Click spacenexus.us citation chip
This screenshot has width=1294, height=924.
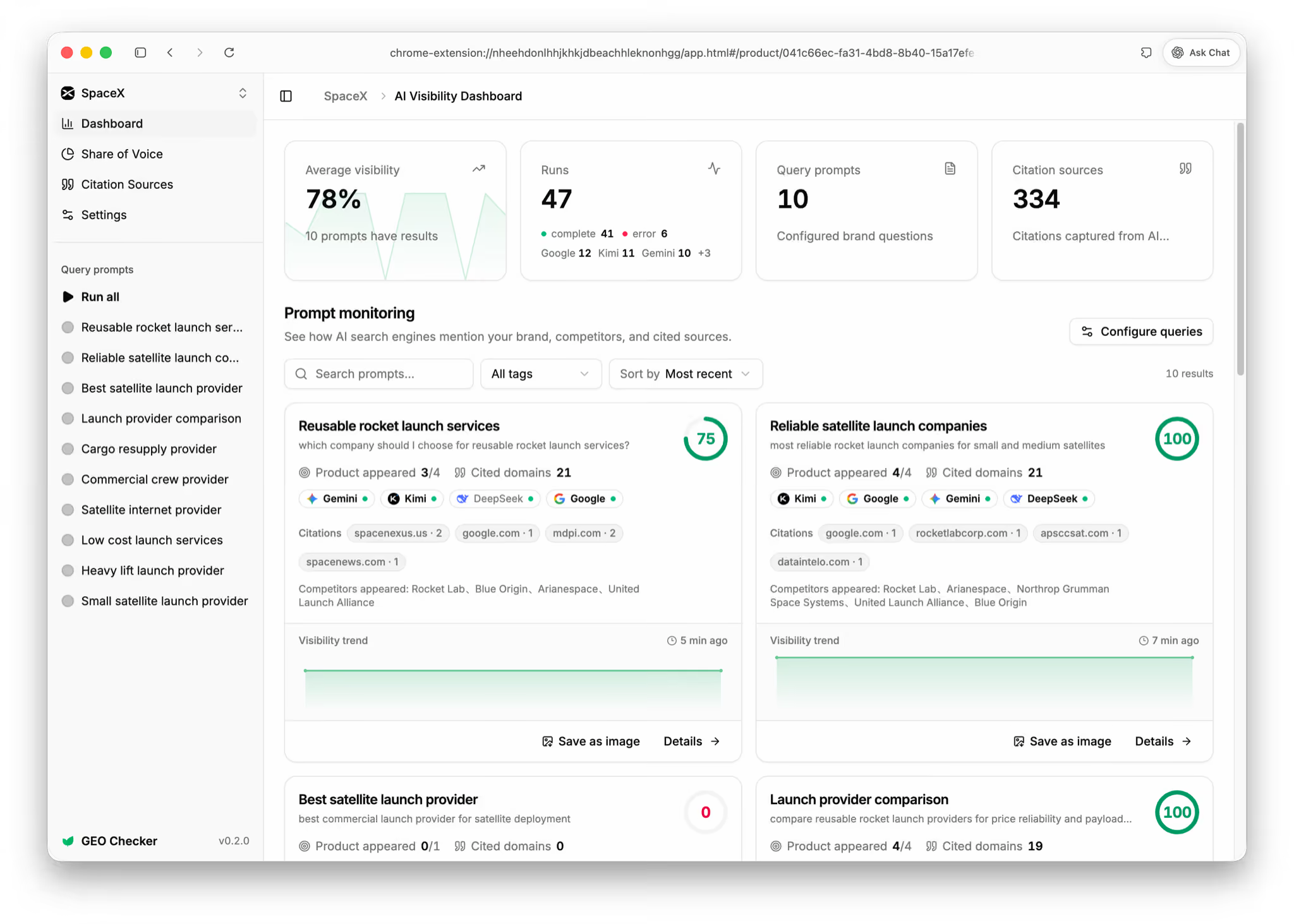[x=398, y=533]
